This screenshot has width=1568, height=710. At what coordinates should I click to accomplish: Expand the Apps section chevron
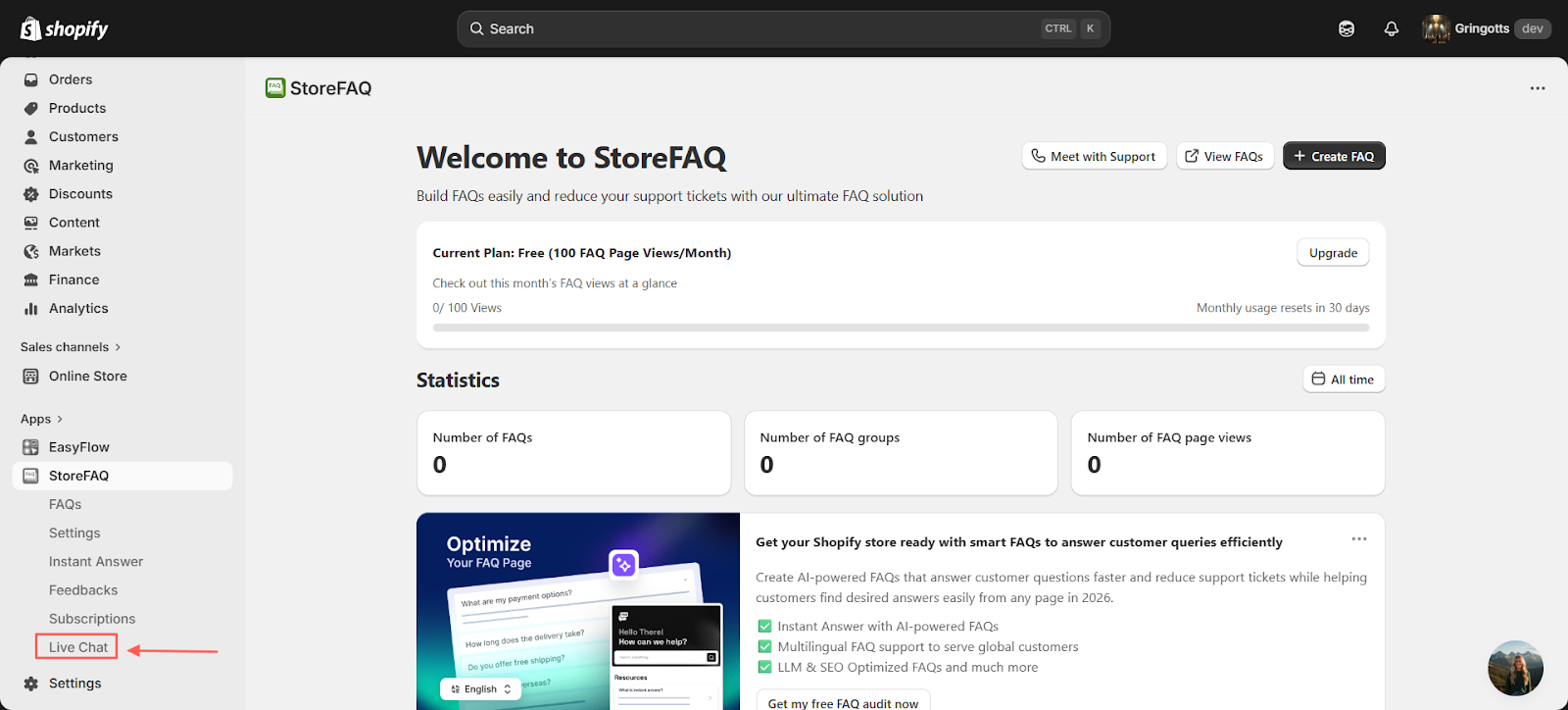pyautogui.click(x=60, y=419)
